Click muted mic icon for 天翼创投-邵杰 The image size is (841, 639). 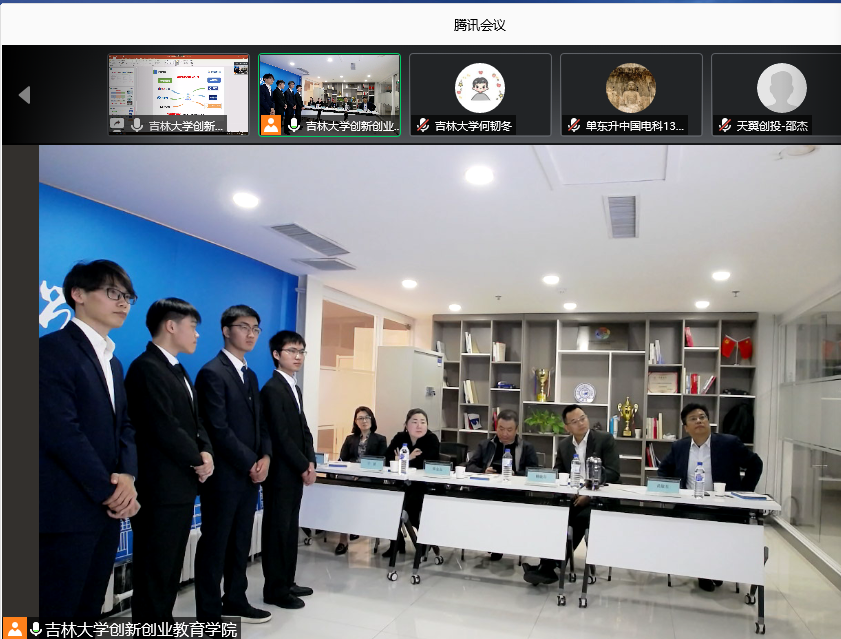coord(725,126)
